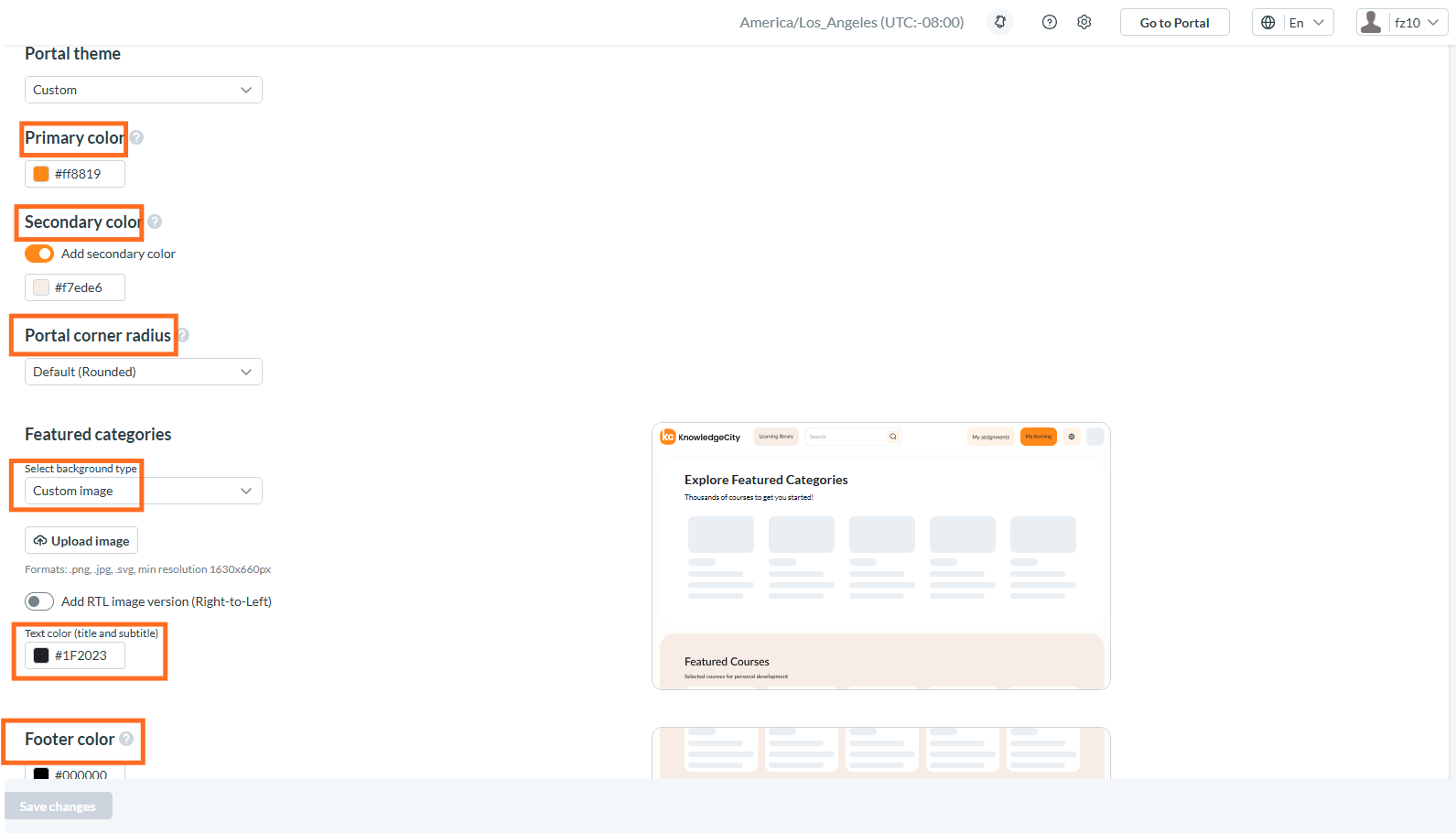Click the globe icon in preview header
The width and height of the screenshot is (1456, 833).
coord(1072,437)
